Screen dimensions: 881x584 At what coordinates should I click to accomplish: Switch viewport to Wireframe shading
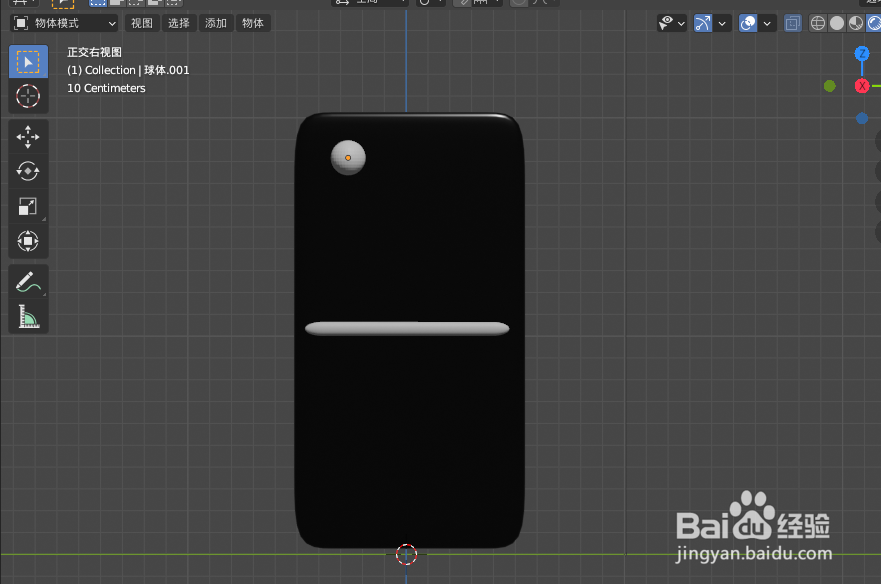click(817, 22)
